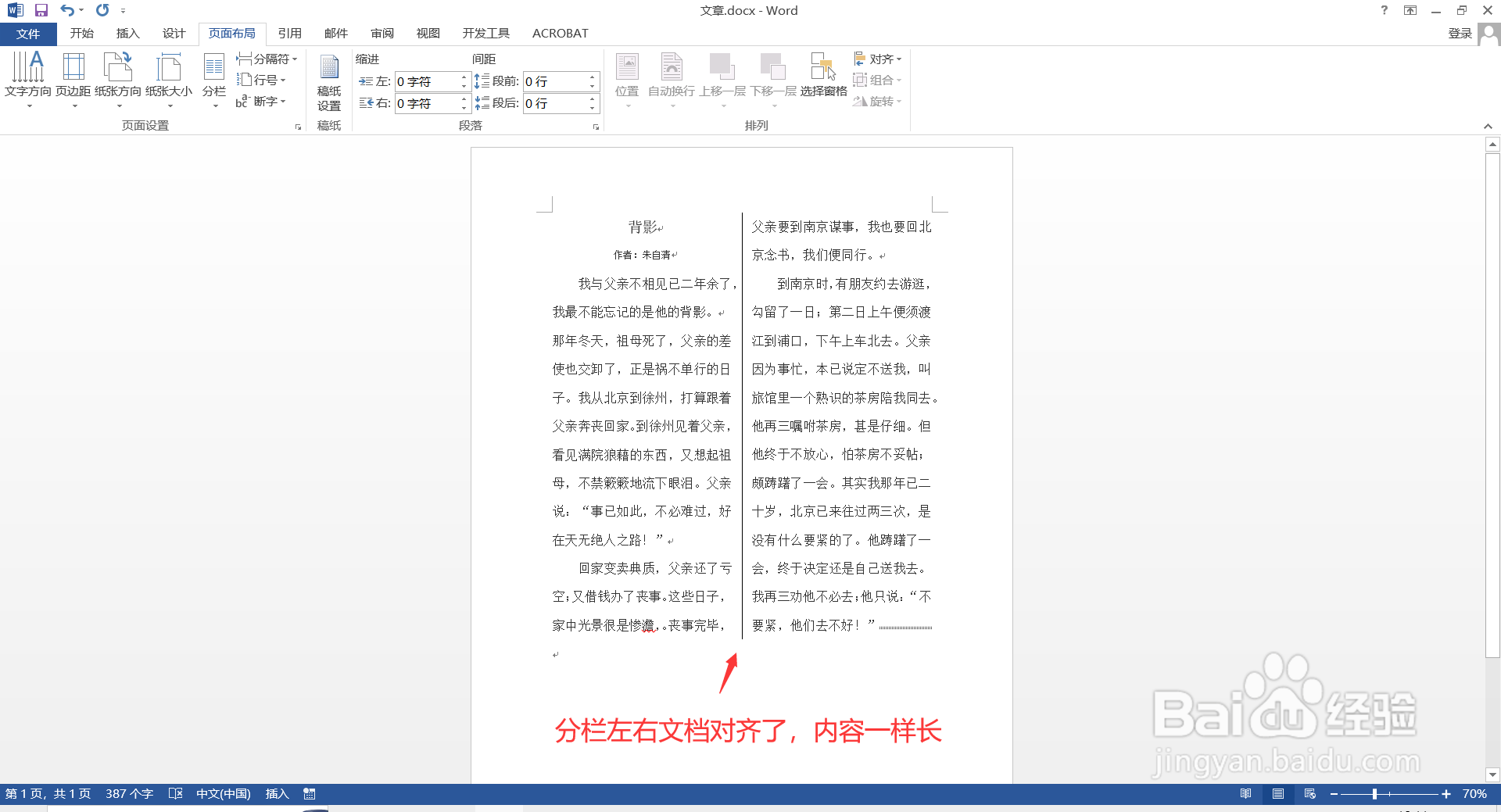Viewport: 1501px width, 812px height.
Task: Click page count '第 1 页, 共 1 页'
Action: click(48, 793)
